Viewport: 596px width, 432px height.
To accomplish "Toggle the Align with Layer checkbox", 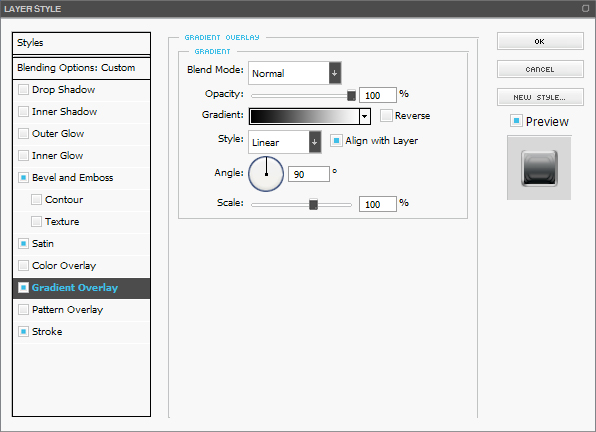I will point(336,141).
